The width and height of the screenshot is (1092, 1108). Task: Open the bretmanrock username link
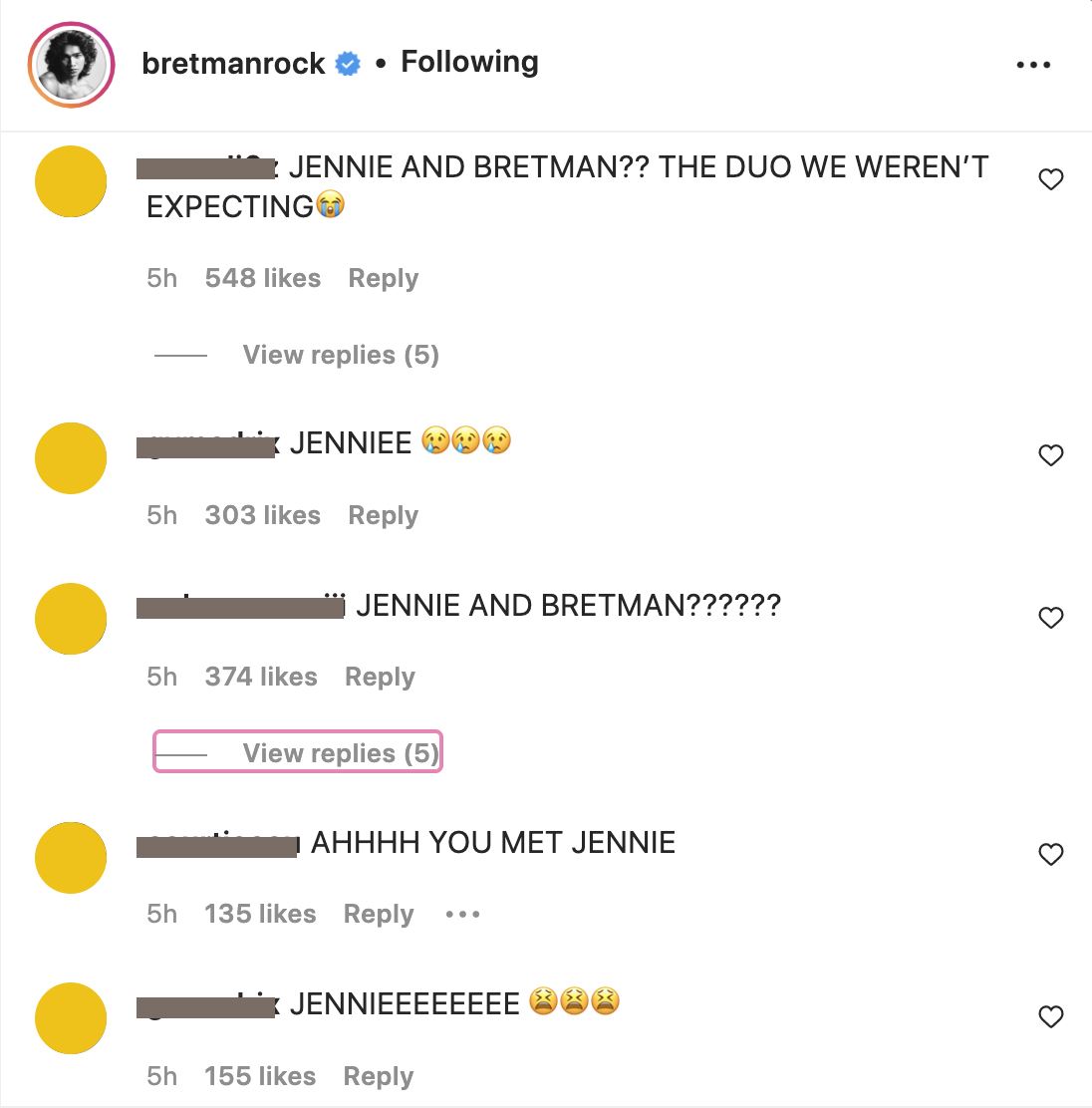[x=233, y=64]
